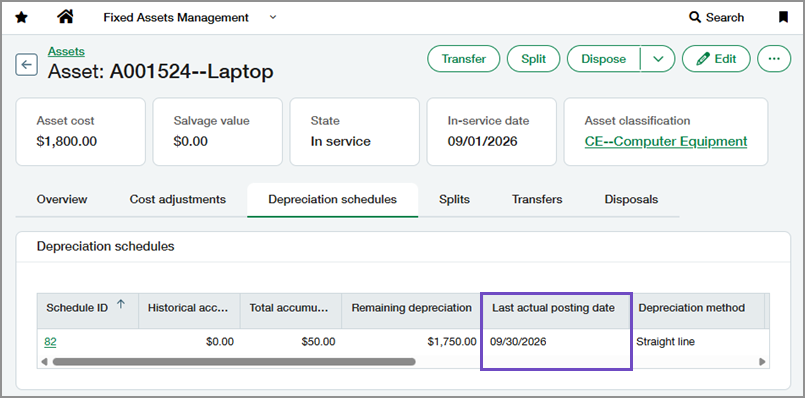
Task: Click the $0.00 historical accumulated cell
Action: pos(220,342)
